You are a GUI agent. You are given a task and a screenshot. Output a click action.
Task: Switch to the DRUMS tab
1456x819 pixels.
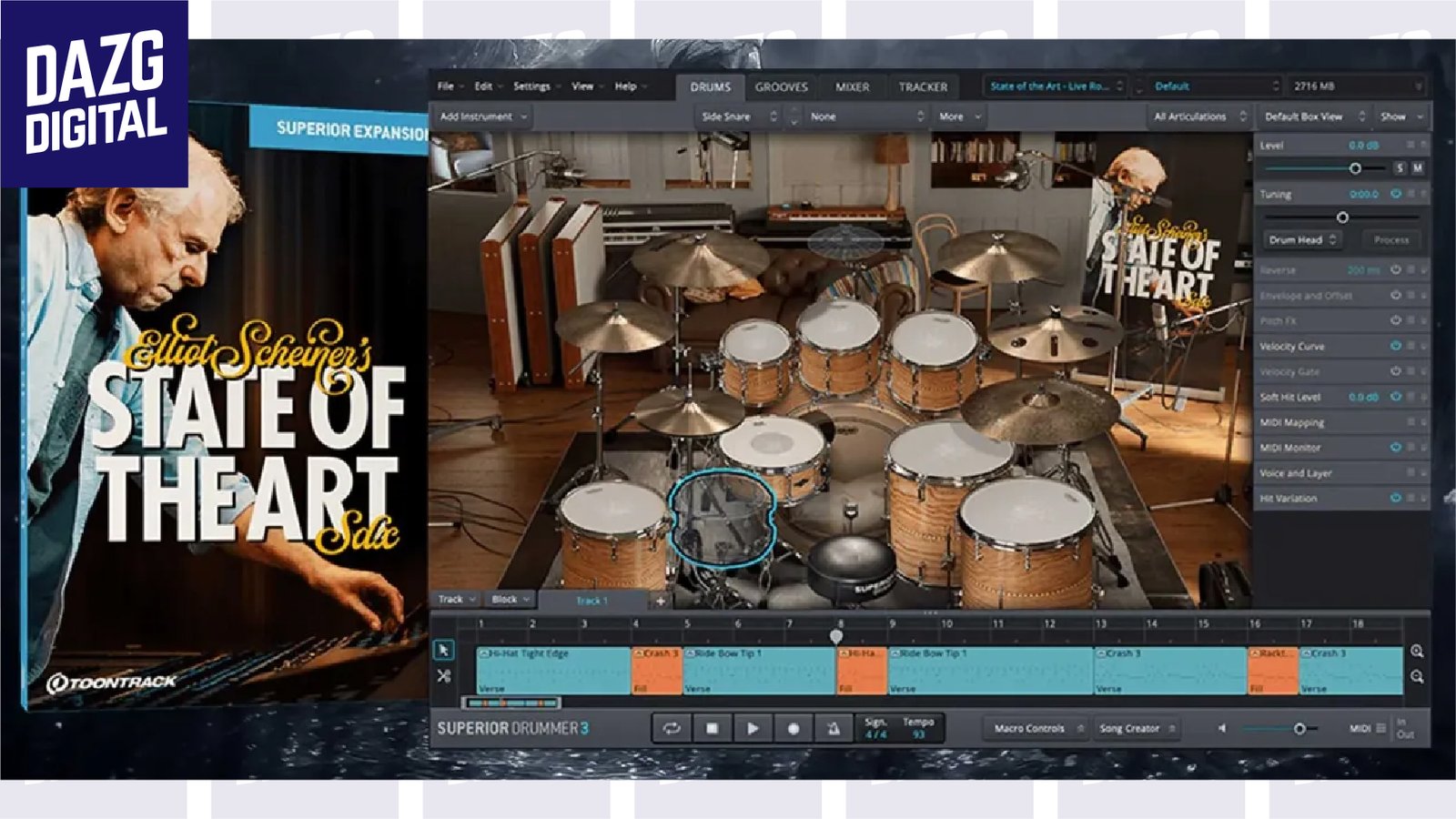710,87
